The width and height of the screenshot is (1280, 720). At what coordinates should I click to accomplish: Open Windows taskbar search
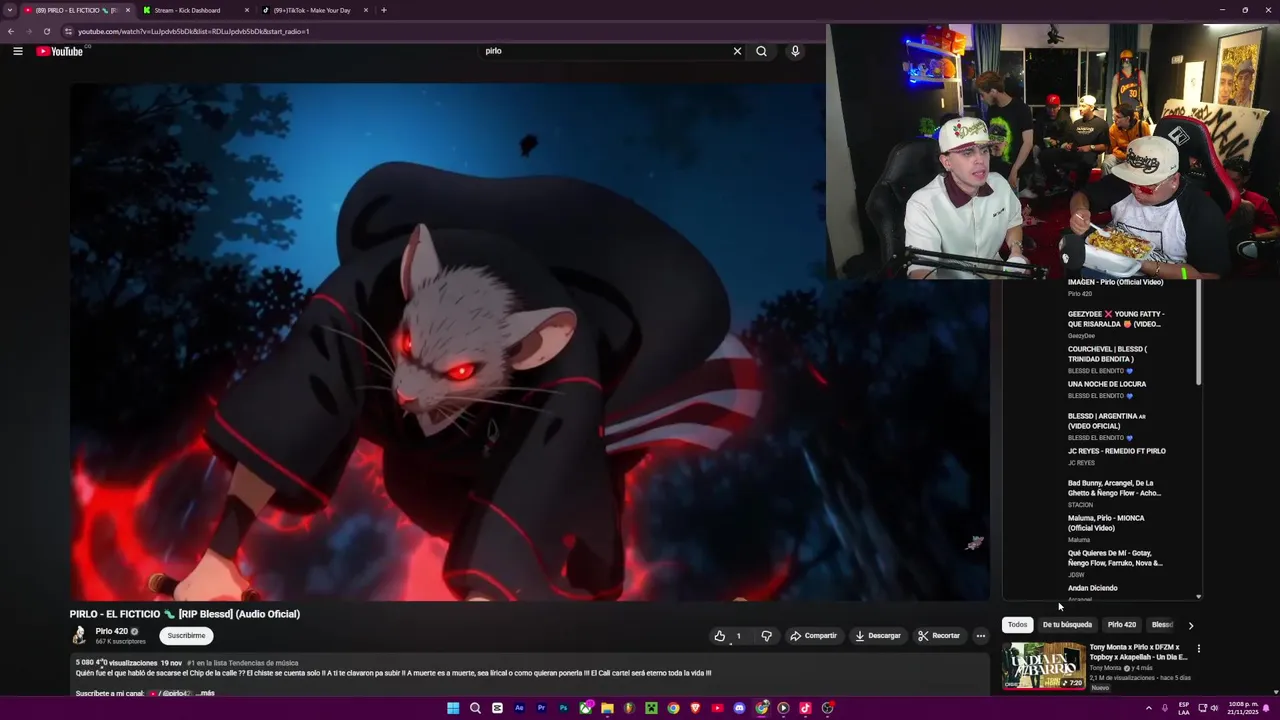coord(475,708)
